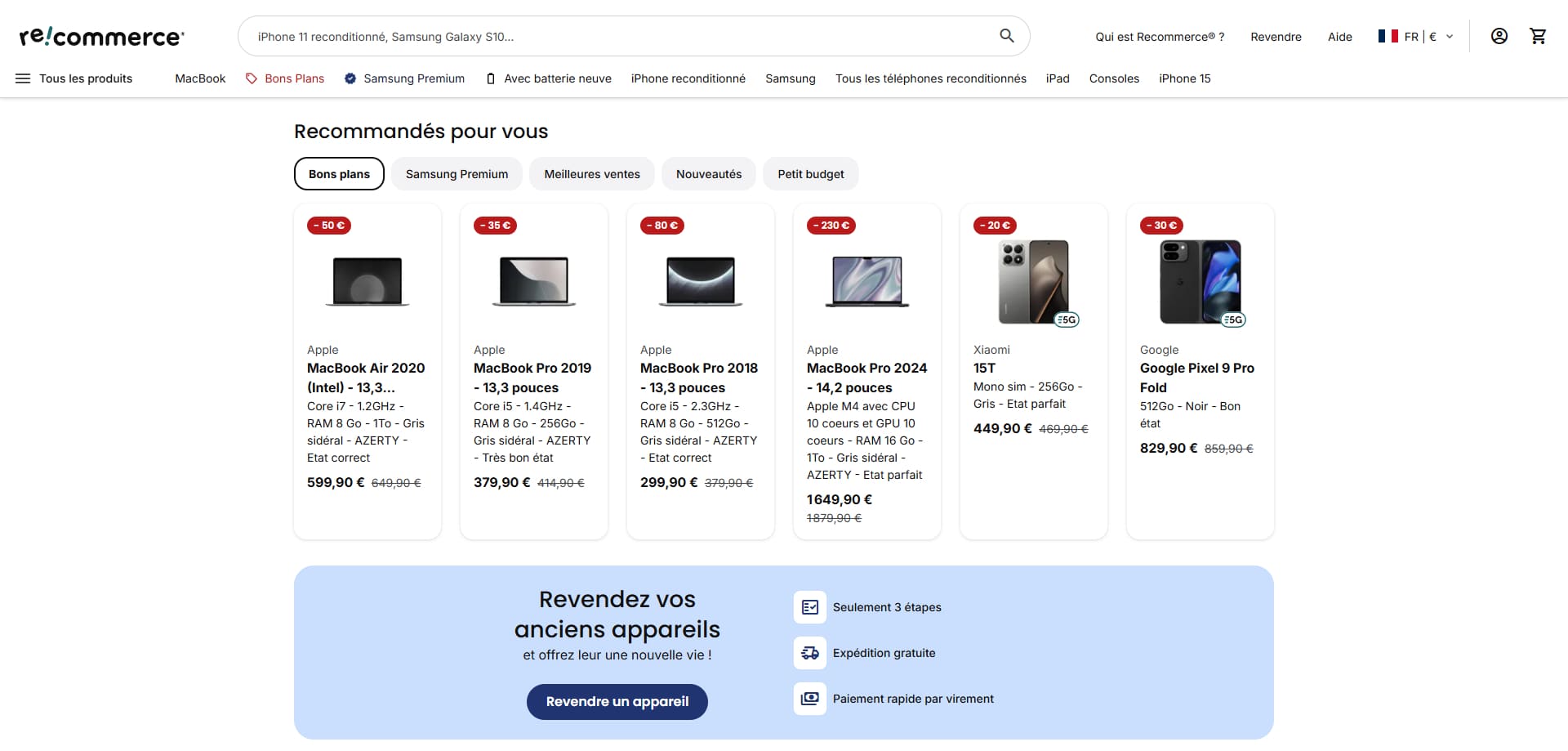Click the 5G badge on Pixel 9 Pro Fold

[x=1233, y=320]
